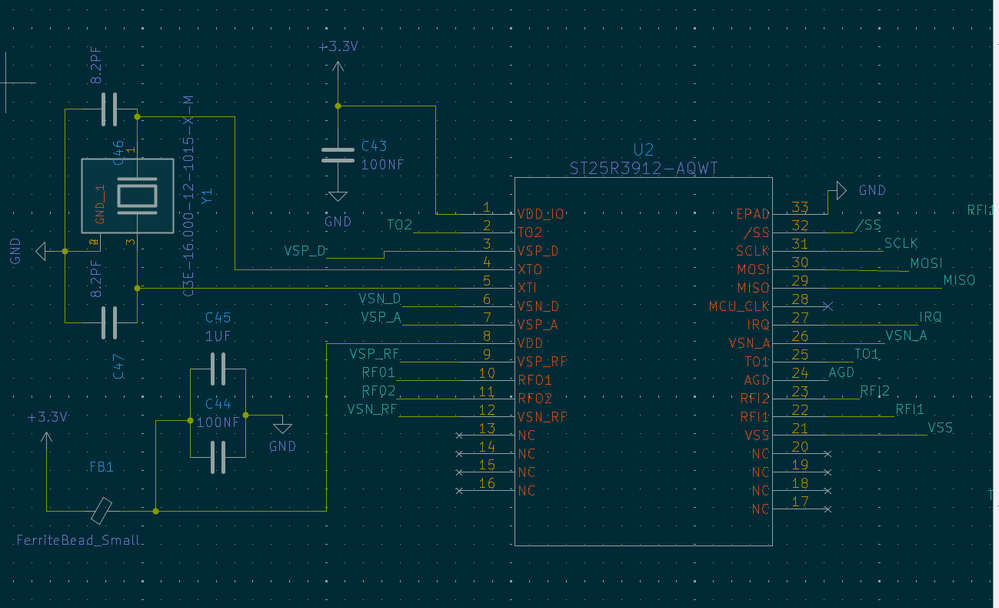Click the C46 capacitor symbol above crystal
The image size is (999, 608).
[x=110, y=109]
